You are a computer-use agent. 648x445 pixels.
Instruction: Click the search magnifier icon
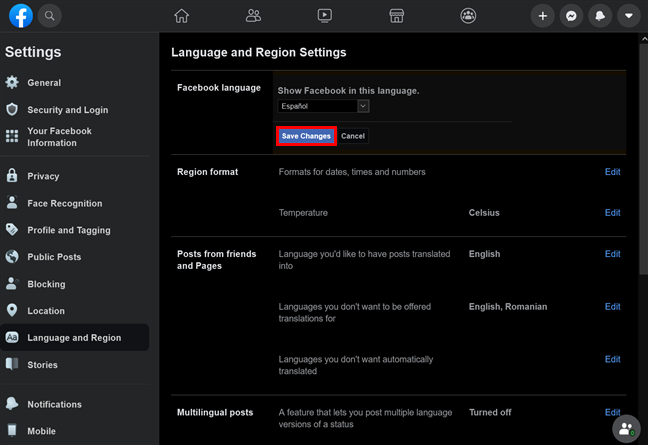50,16
